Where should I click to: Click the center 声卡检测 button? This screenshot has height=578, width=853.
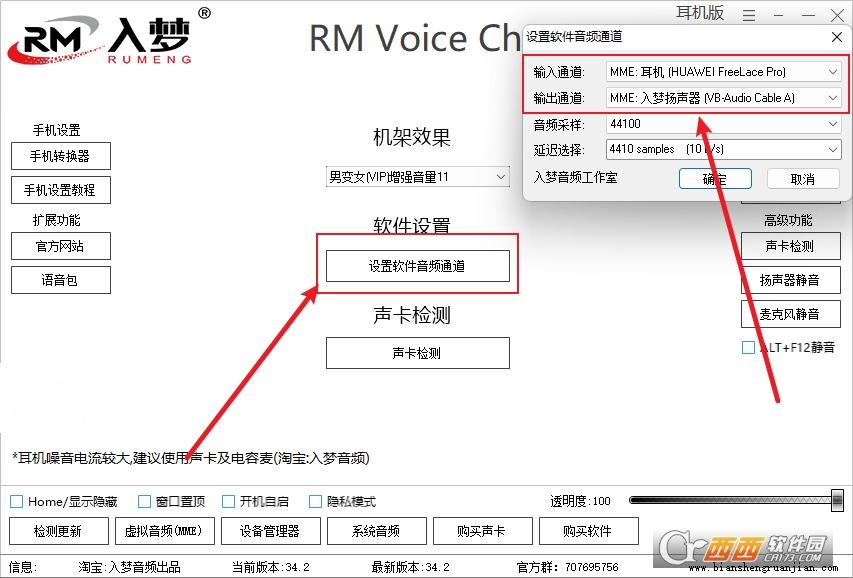[x=418, y=353]
